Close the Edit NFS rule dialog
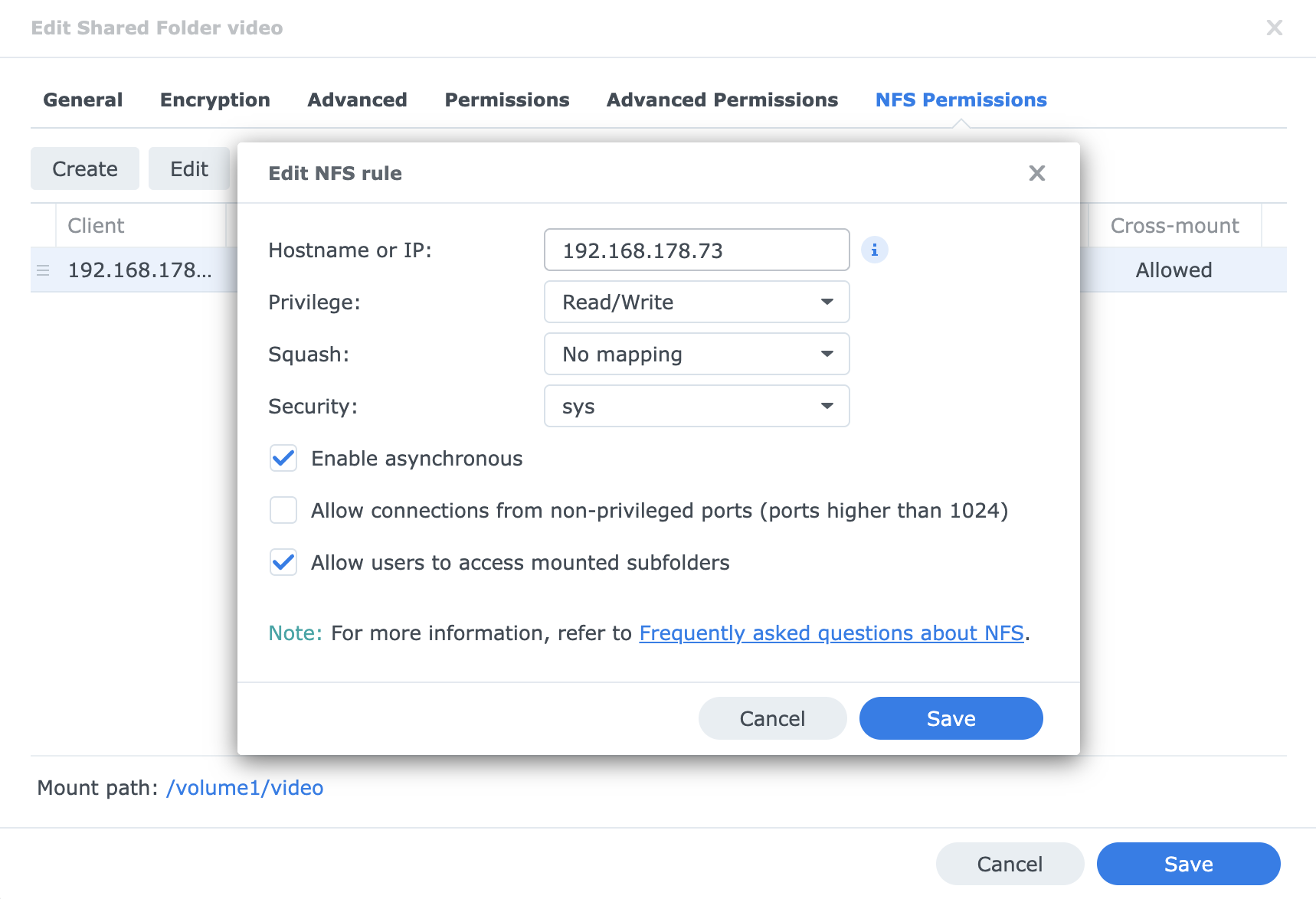 tap(1036, 173)
